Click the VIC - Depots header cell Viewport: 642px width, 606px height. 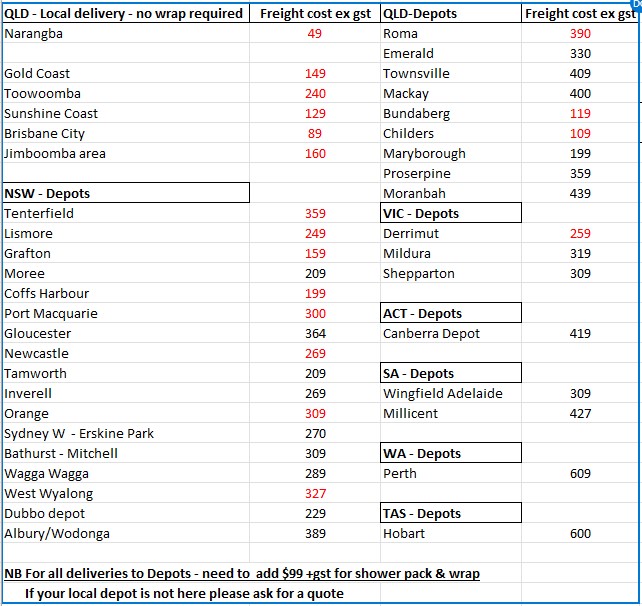tap(451, 213)
